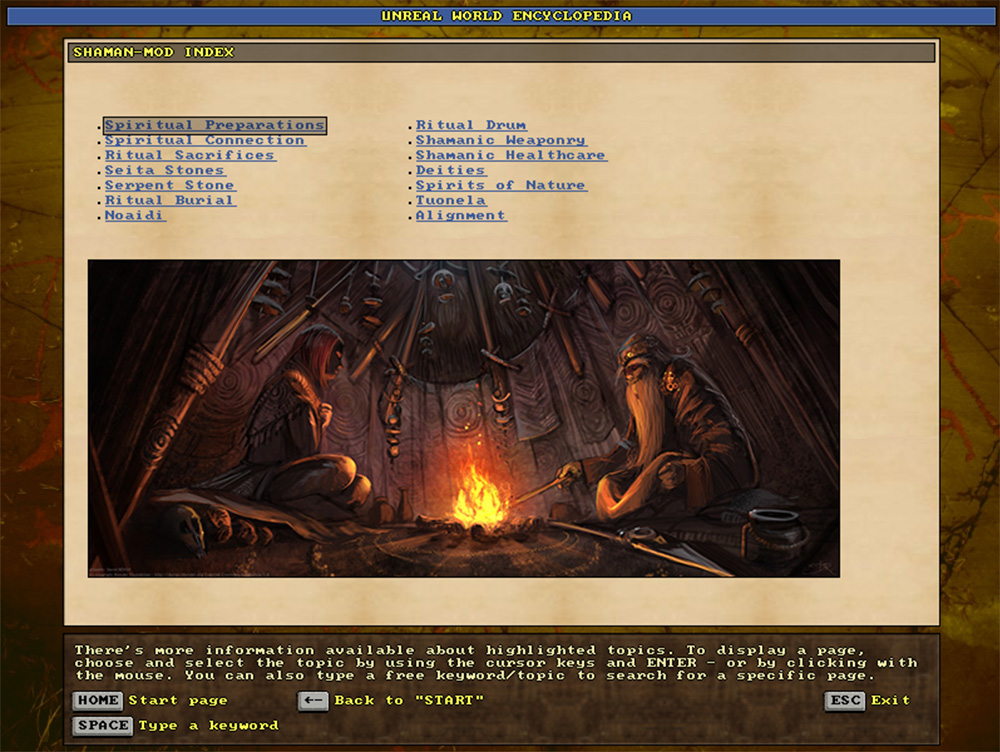The height and width of the screenshot is (752, 1000).
Task: Click the SPACE key button
Action: click(103, 726)
